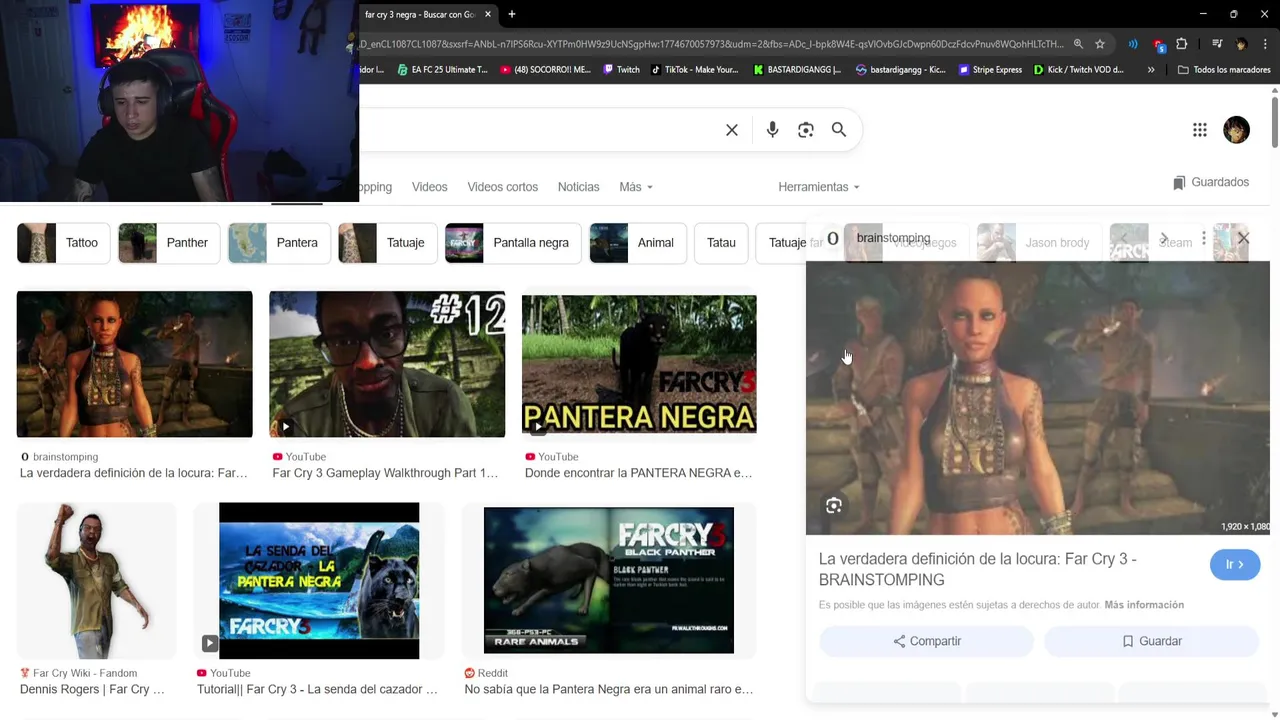Open the Google account avatar
The width and height of the screenshot is (1280, 720).
[x=1236, y=130]
